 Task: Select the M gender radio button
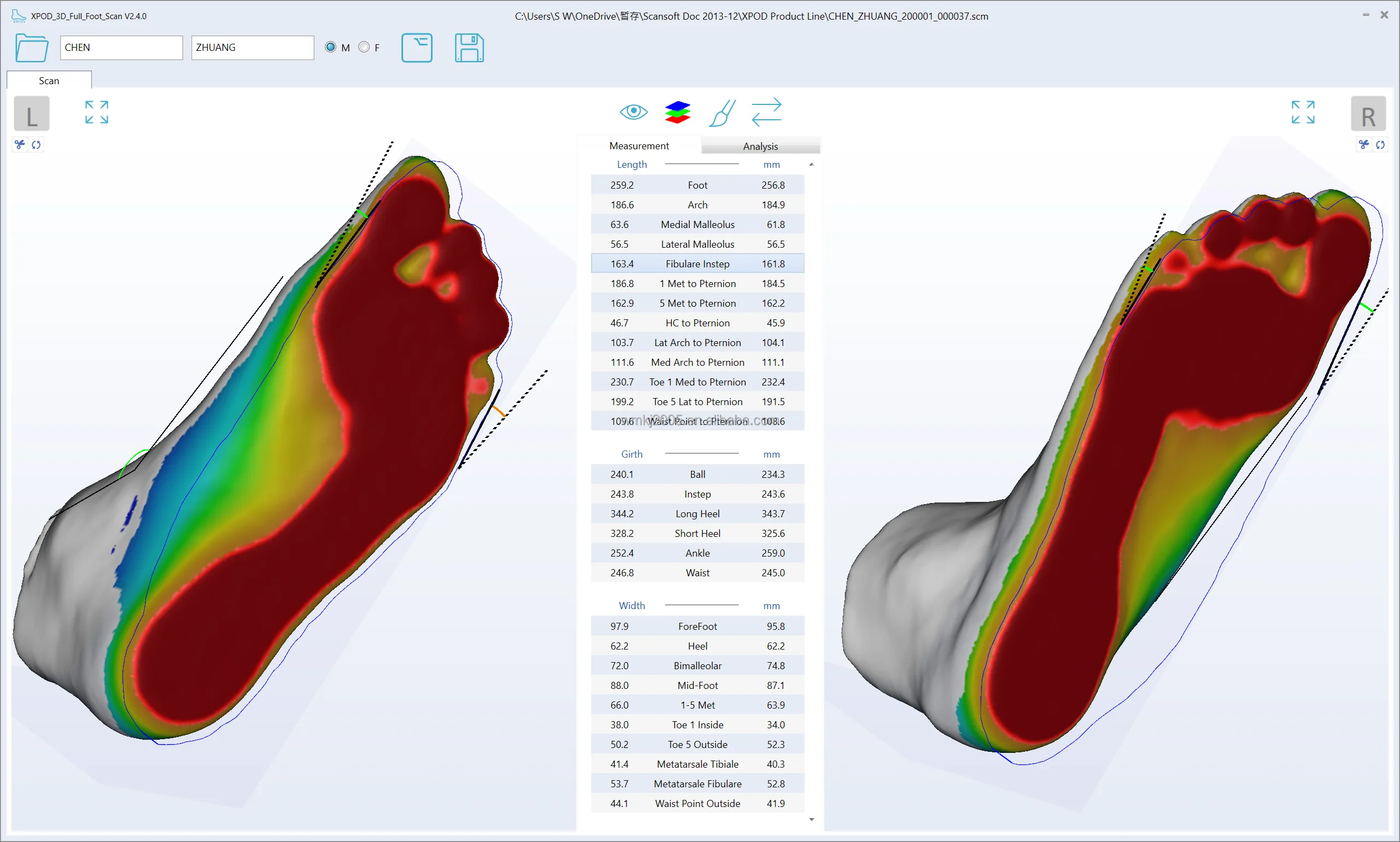(x=330, y=47)
